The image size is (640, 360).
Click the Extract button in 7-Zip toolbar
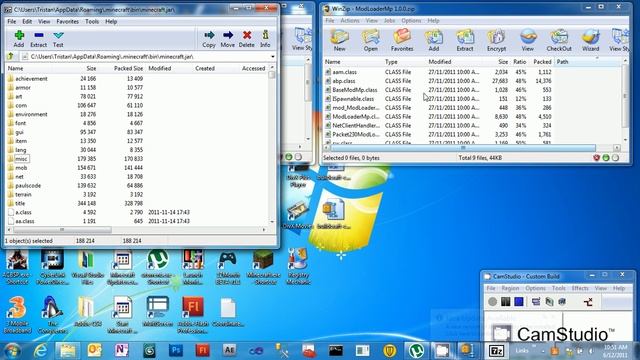pyautogui.click(x=38, y=39)
